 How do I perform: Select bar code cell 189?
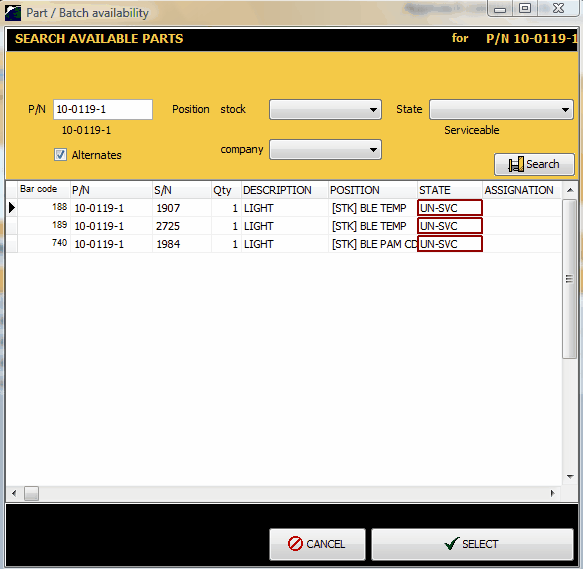(44, 225)
